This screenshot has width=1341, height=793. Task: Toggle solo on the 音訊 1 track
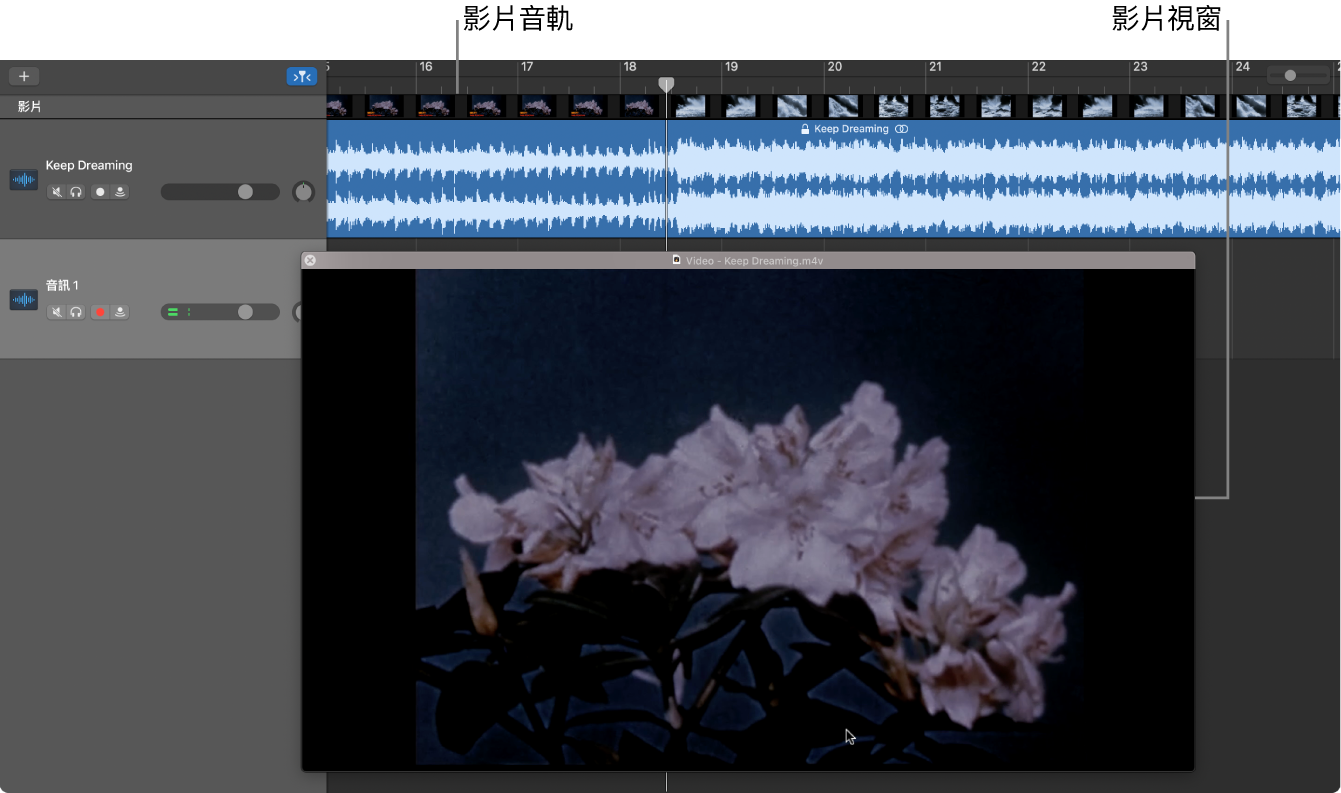tap(76, 311)
